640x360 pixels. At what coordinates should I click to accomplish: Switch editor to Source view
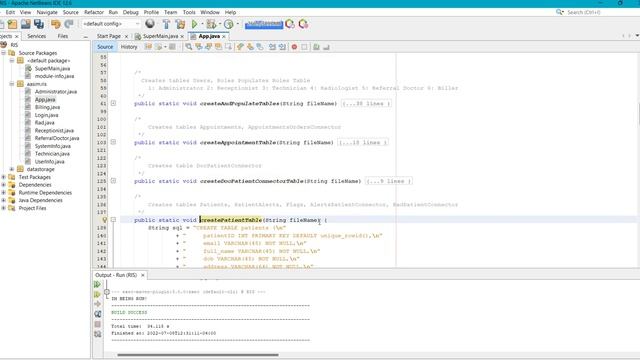pos(105,47)
